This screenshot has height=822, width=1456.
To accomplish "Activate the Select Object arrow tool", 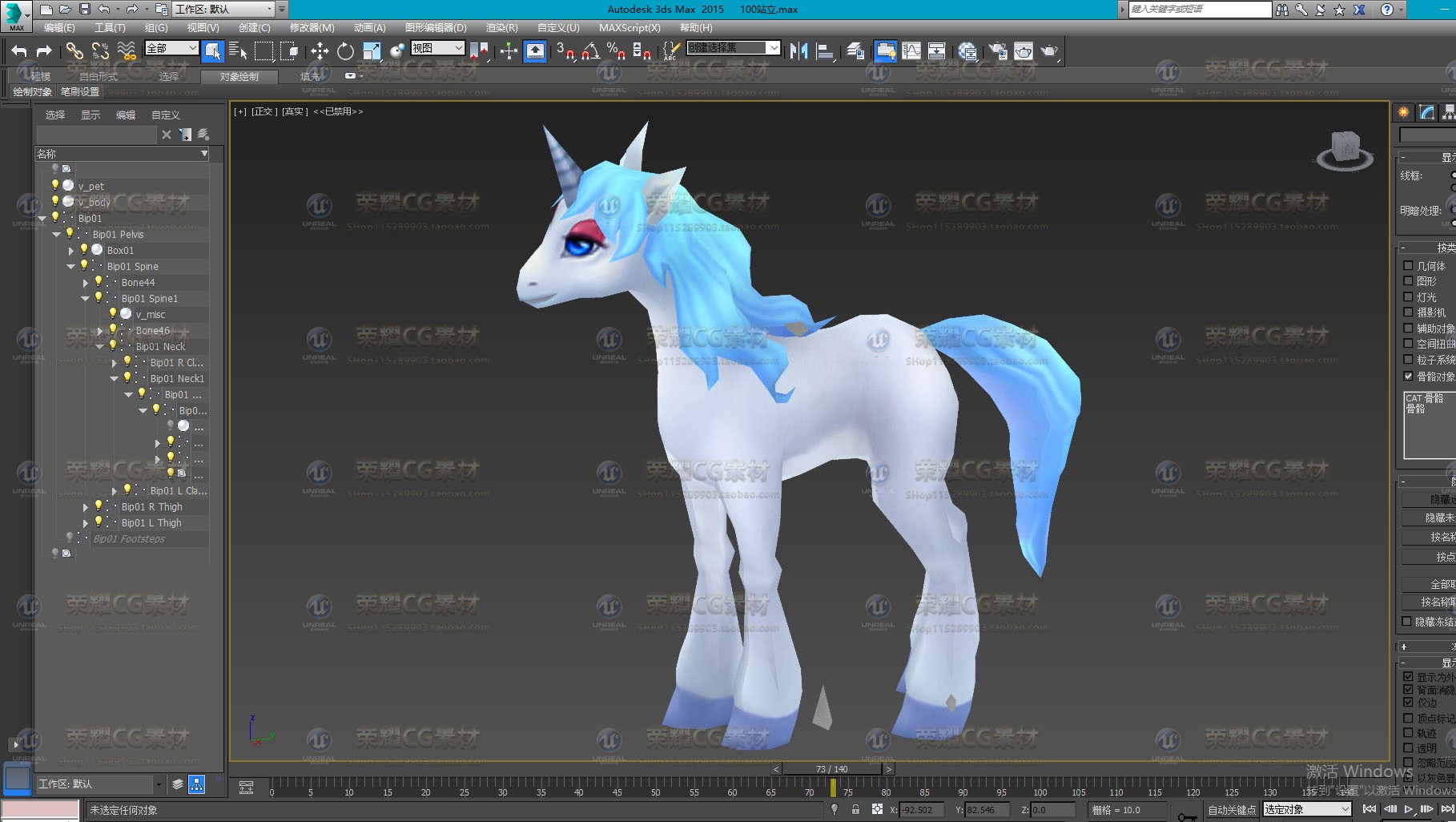I will pos(212,51).
